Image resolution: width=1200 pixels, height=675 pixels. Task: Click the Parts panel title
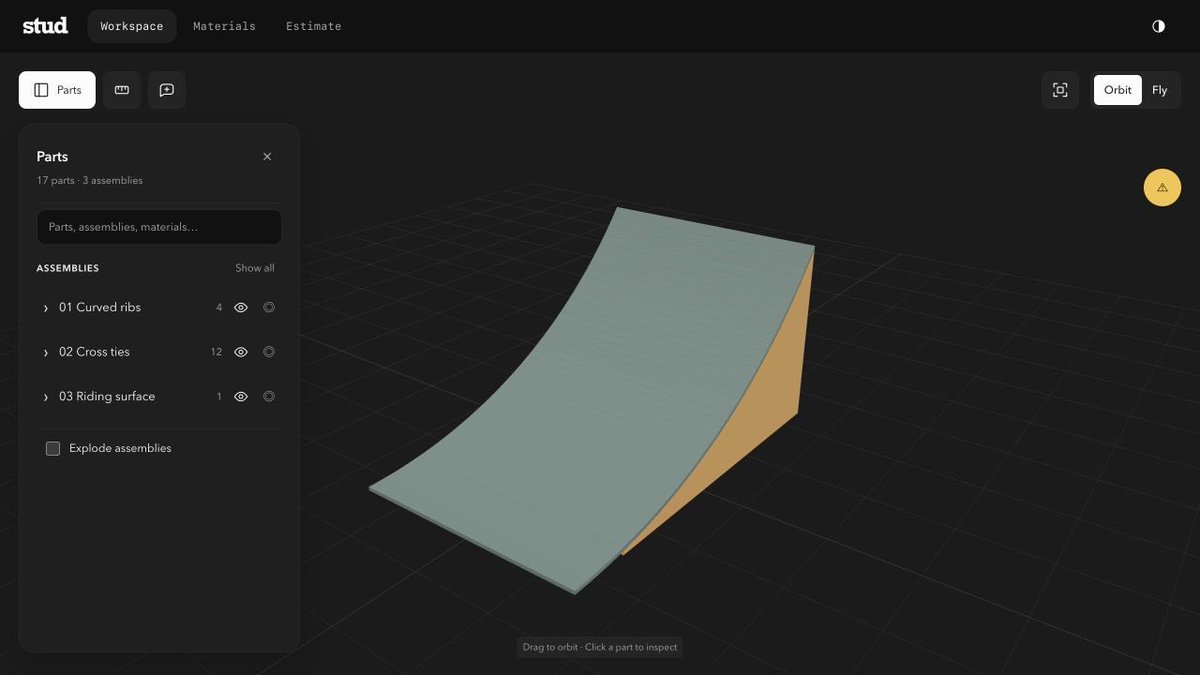click(52, 156)
